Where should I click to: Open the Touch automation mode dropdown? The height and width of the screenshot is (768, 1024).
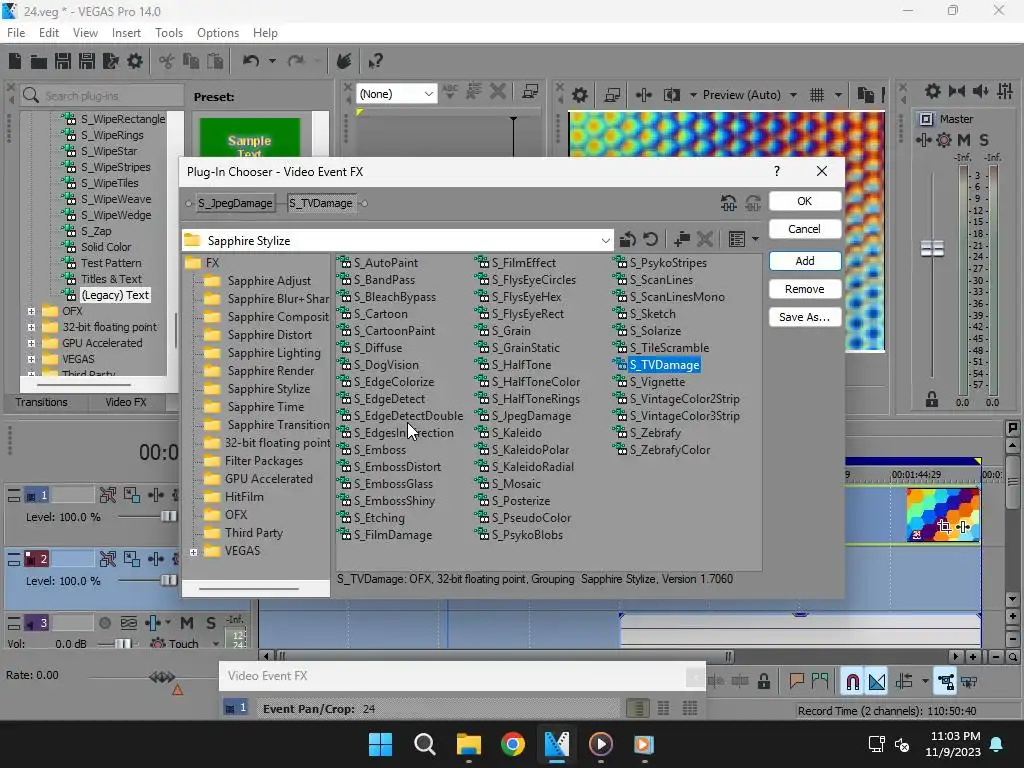216,644
